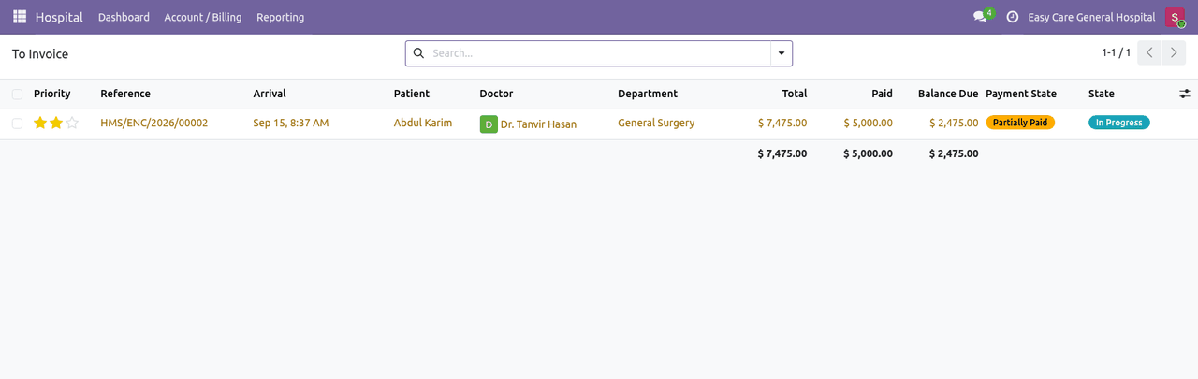The height and width of the screenshot is (379, 1198).
Task: Open the Dashboard menu
Action: (x=124, y=17)
